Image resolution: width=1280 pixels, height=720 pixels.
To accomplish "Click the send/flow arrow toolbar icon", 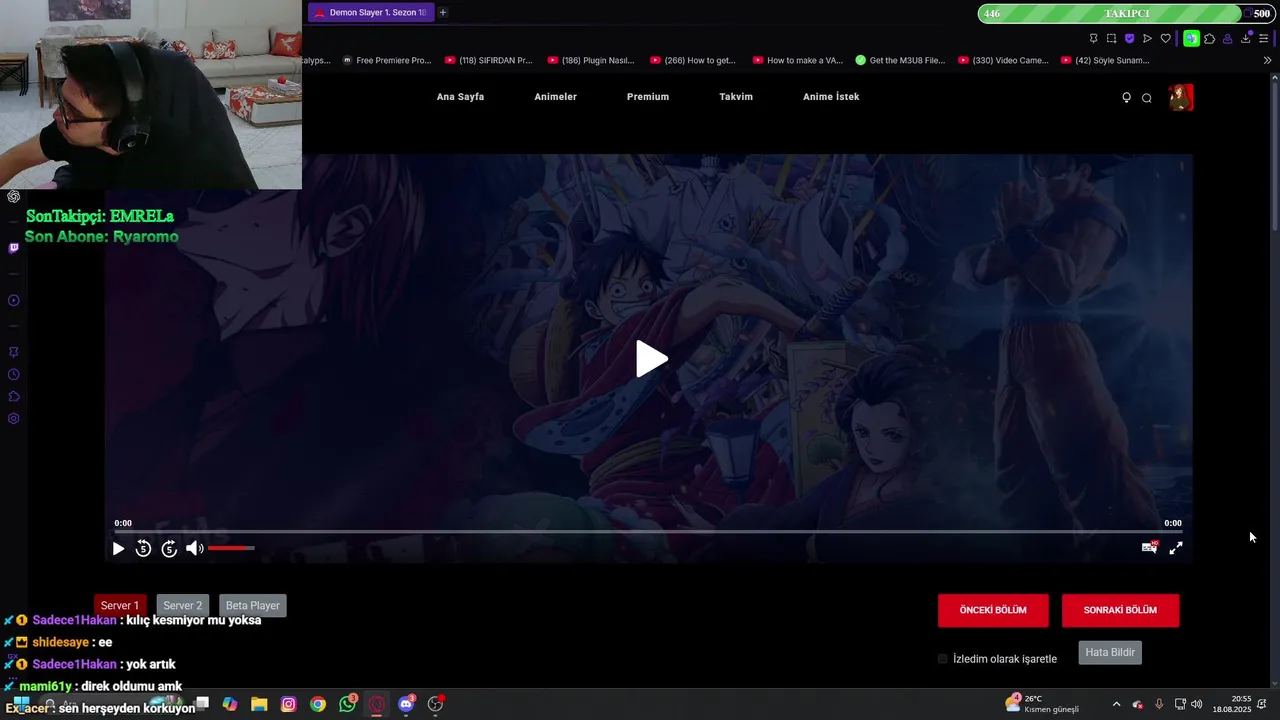I will pyautogui.click(x=1147, y=38).
